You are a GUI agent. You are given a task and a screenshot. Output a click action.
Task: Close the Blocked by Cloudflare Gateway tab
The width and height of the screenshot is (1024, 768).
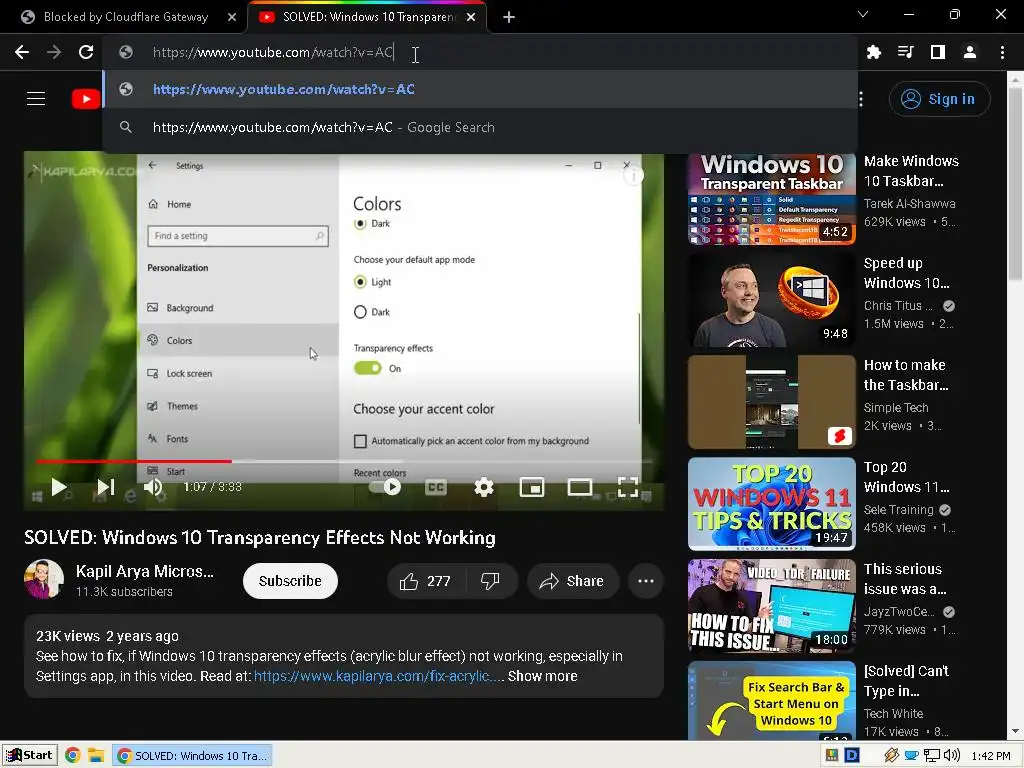[232, 17]
